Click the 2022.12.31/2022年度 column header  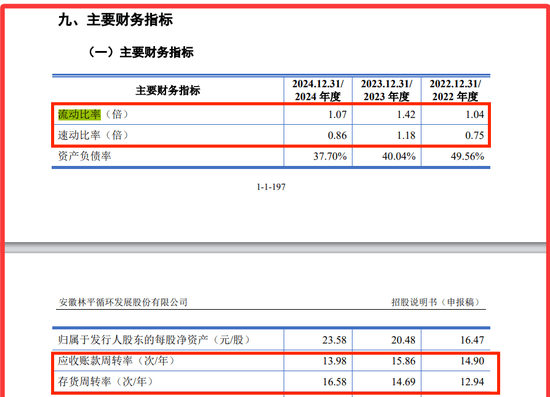(455, 90)
